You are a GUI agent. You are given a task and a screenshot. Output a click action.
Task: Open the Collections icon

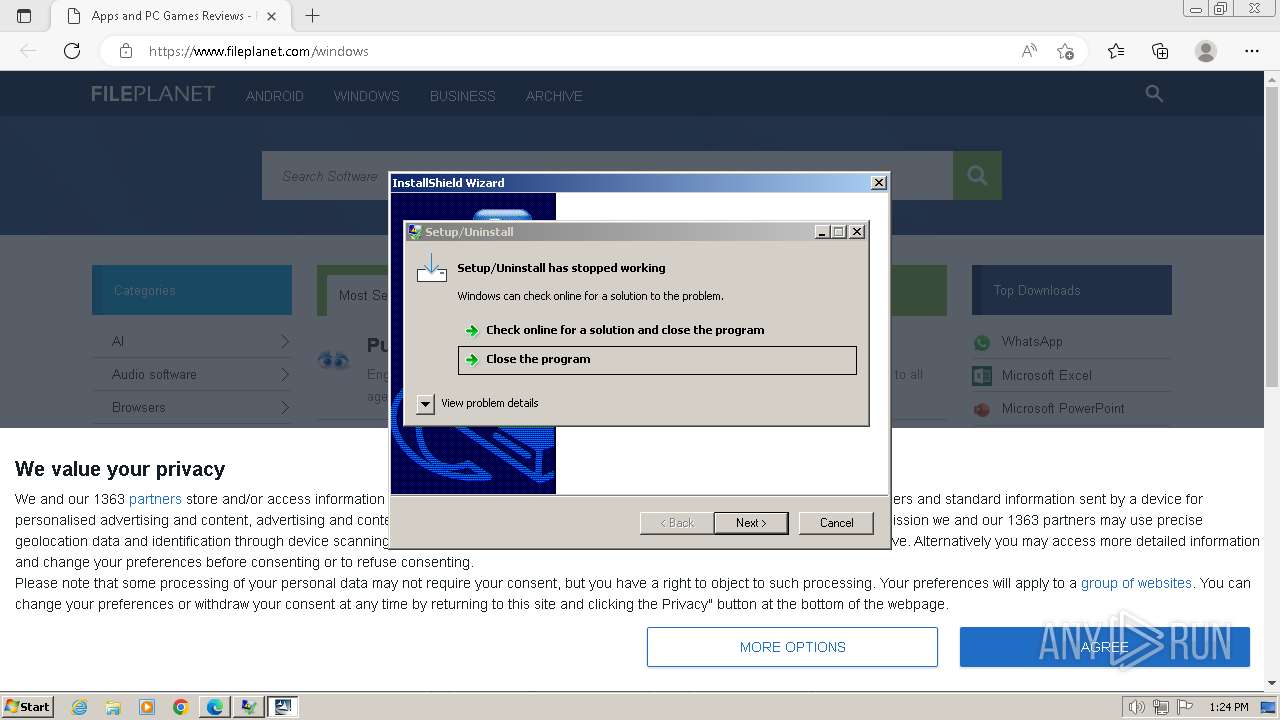(x=1160, y=51)
